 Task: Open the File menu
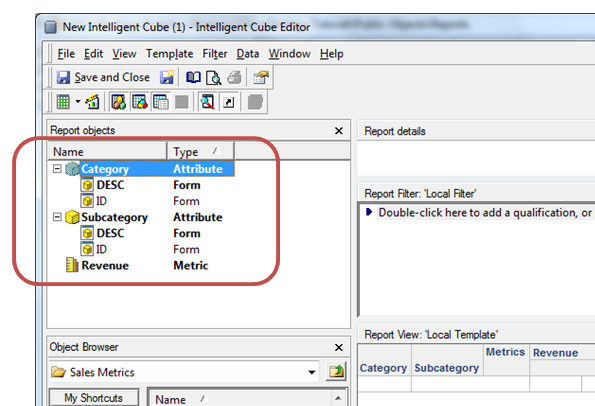click(x=66, y=54)
